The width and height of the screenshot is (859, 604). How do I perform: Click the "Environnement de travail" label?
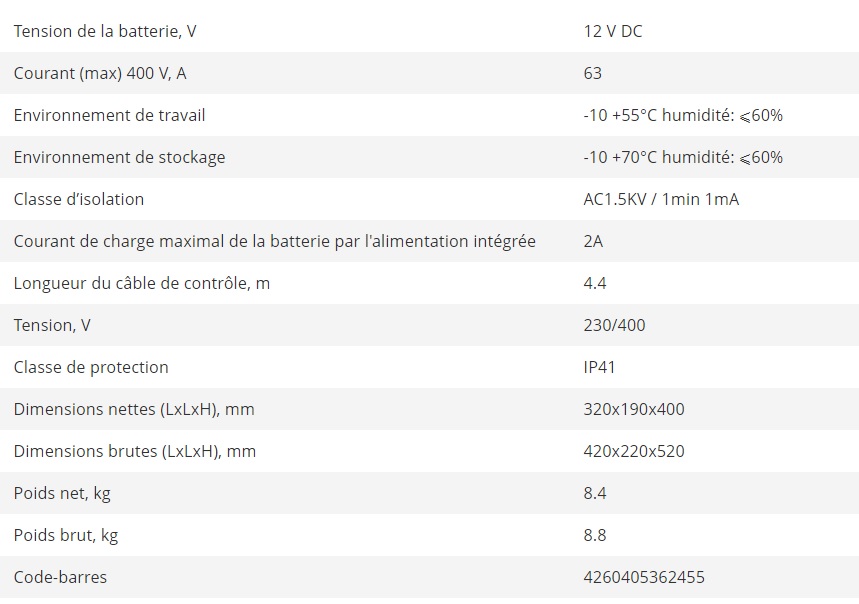tap(109, 115)
